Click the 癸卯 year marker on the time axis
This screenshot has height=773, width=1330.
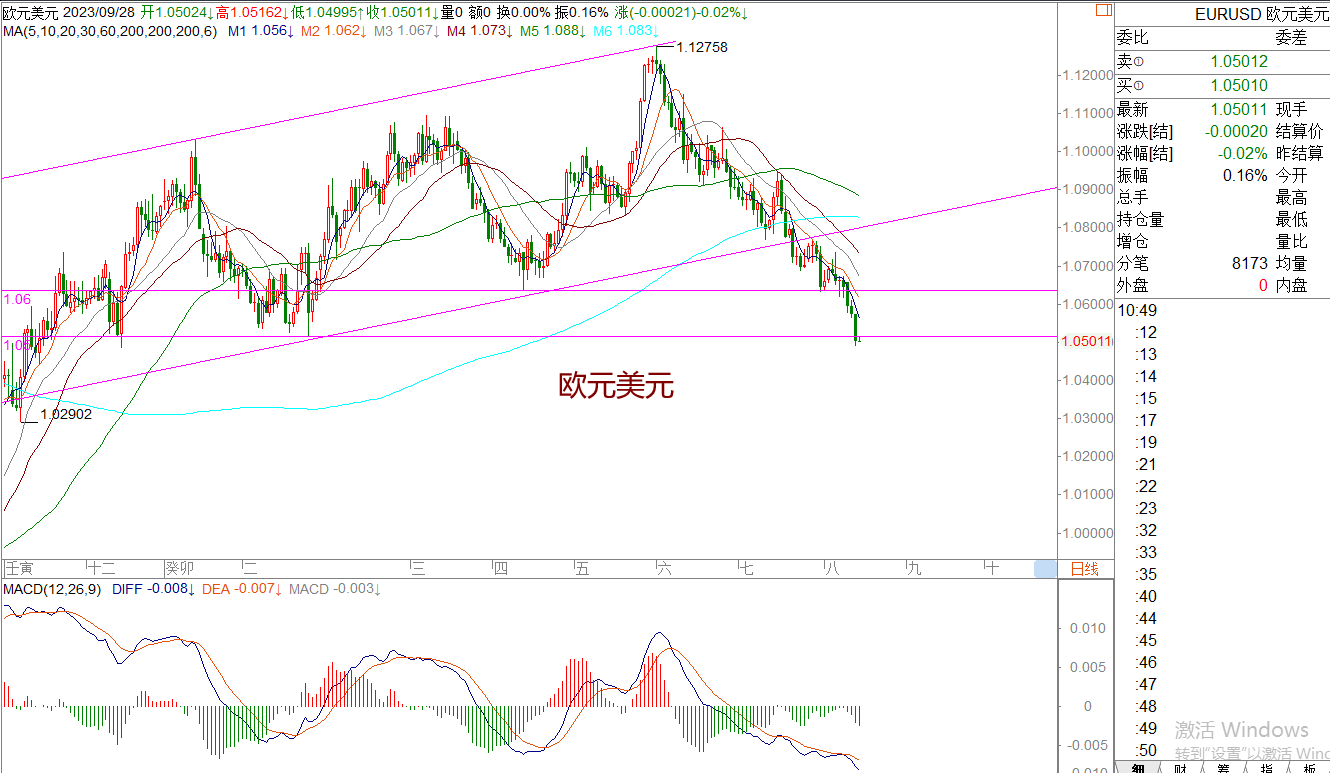click(180, 569)
